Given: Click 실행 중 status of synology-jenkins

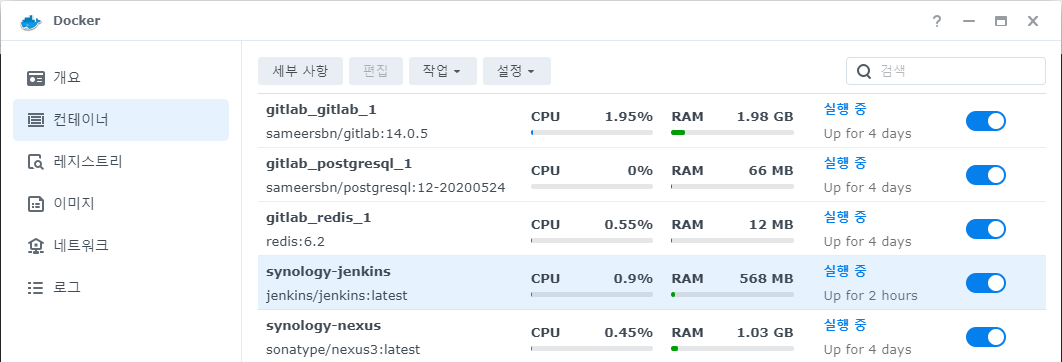Looking at the screenshot, I should (x=845, y=271).
